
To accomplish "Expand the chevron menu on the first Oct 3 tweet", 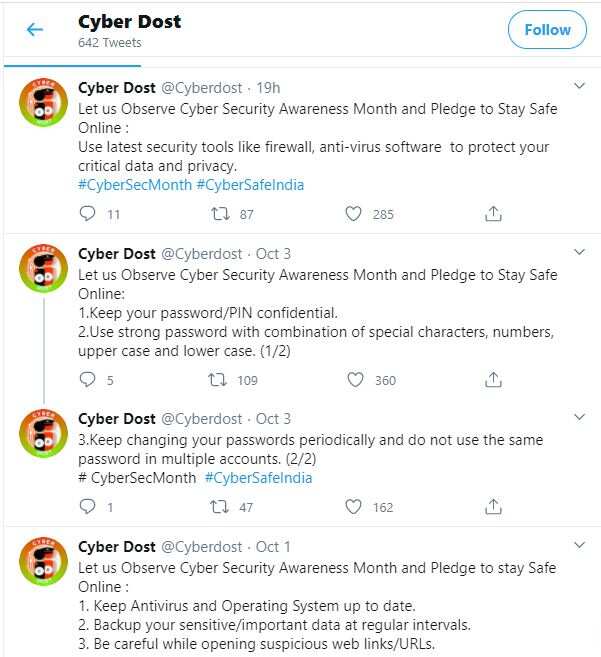I will coord(579,252).
